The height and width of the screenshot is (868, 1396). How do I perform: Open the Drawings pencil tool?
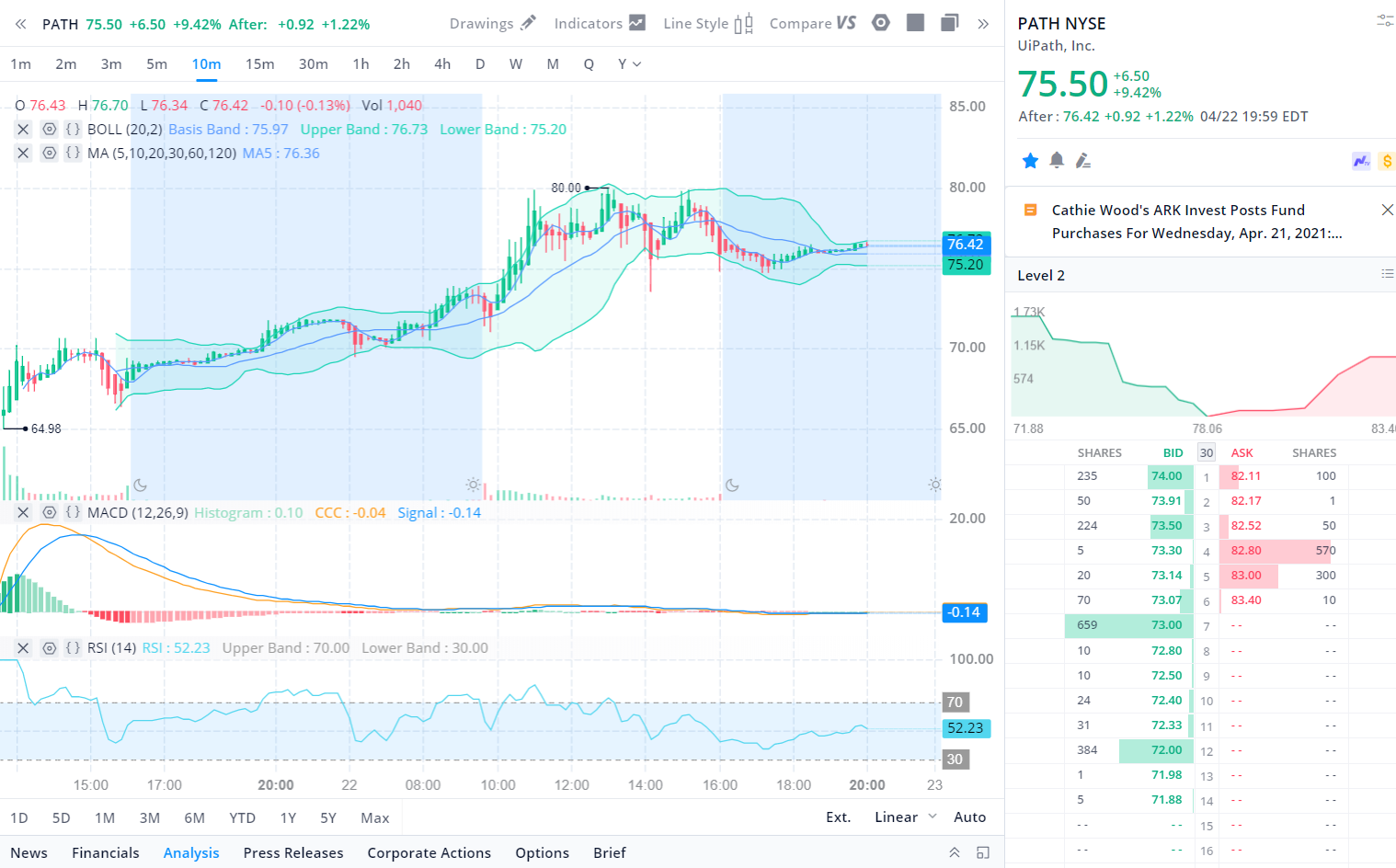[492, 23]
